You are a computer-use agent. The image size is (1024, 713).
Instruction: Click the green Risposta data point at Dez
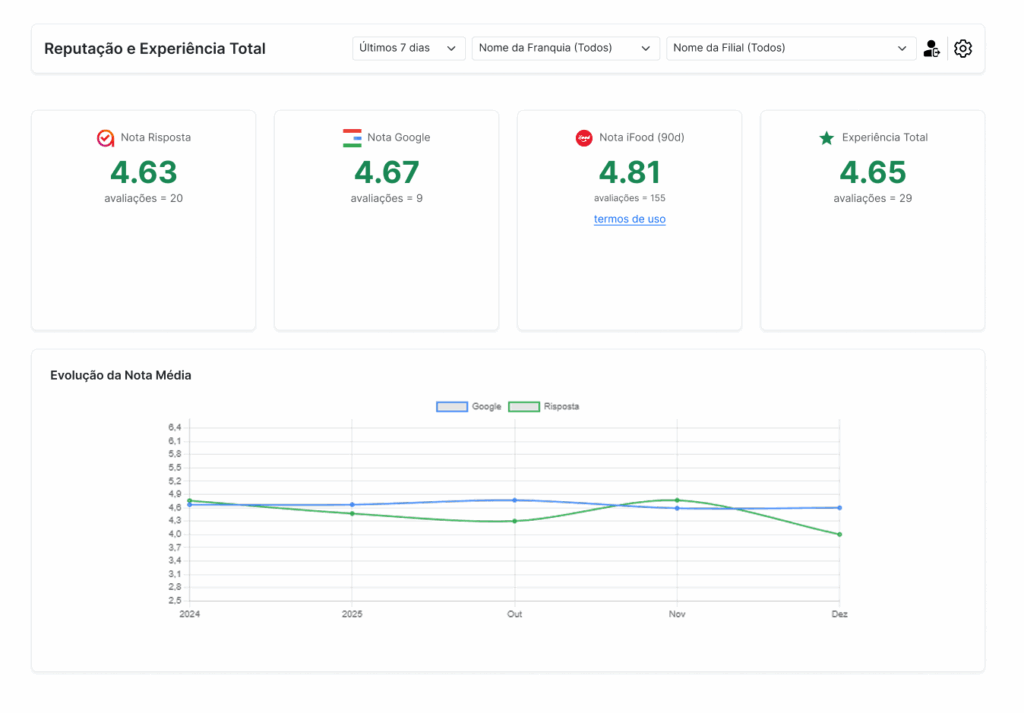tap(839, 534)
